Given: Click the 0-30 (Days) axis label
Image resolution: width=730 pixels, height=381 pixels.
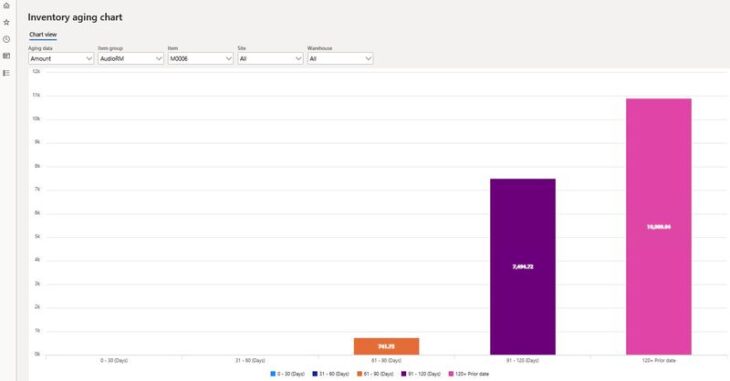Looking at the screenshot, I should [114, 361].
